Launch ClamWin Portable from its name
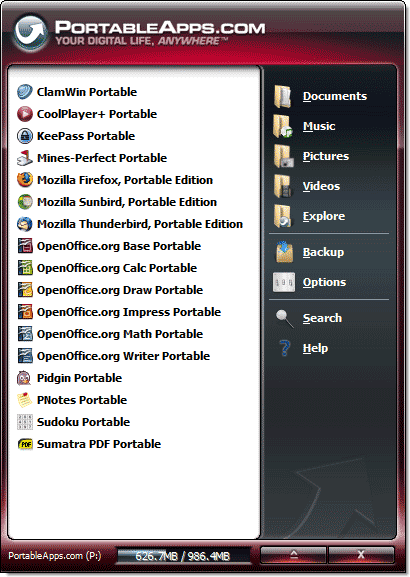 [x=87, y=92]
